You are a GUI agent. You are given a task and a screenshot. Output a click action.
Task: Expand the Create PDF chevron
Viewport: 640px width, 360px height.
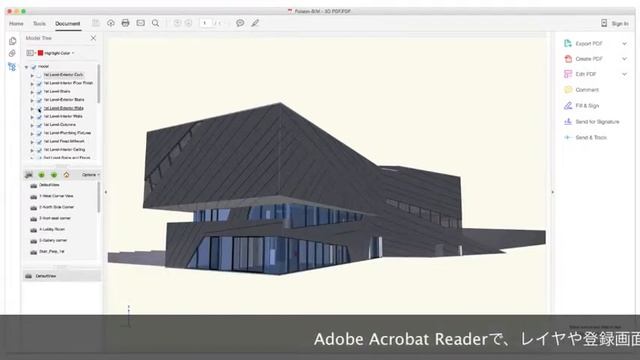tap(624, 59)
